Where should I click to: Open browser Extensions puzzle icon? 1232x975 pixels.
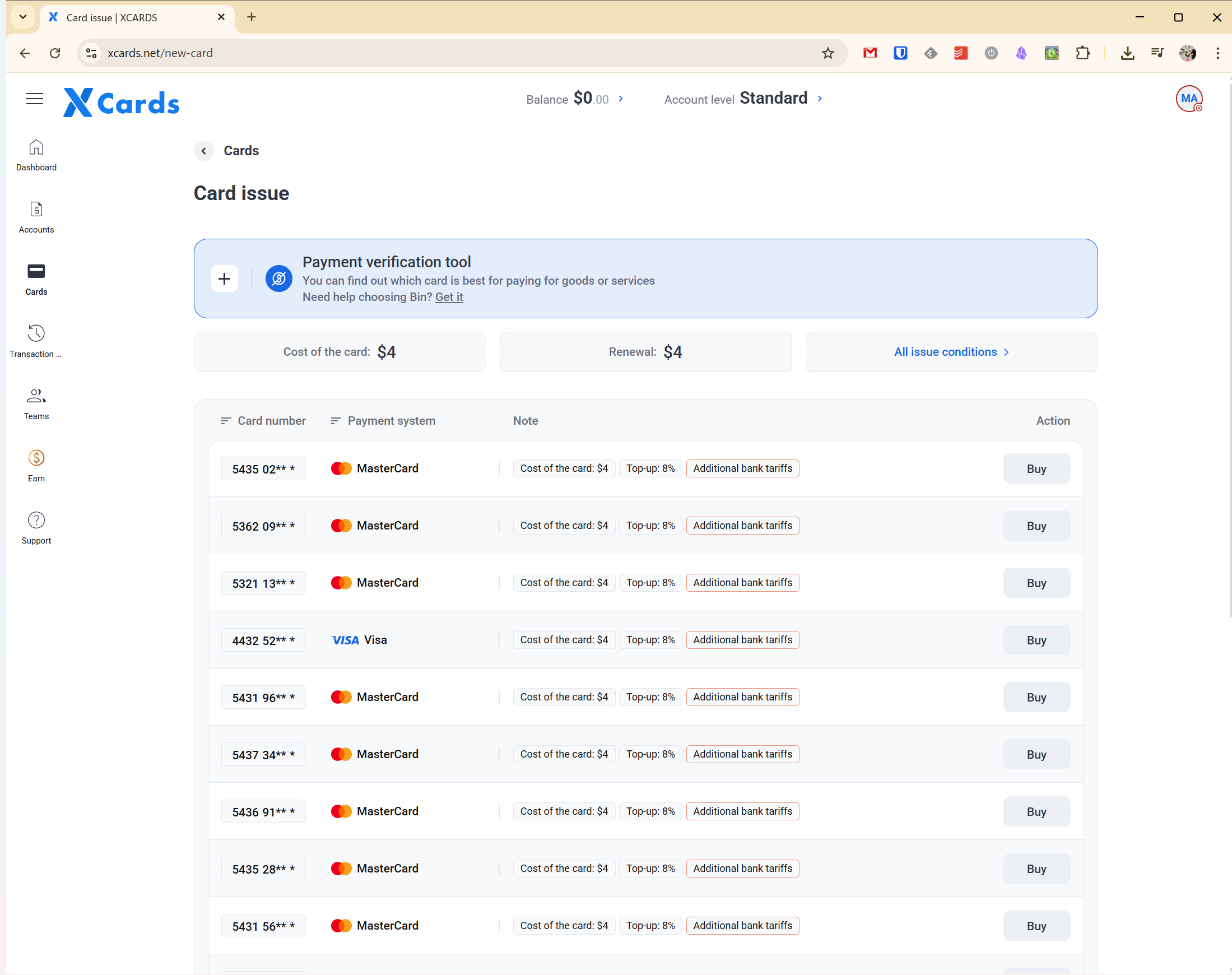1082,53
